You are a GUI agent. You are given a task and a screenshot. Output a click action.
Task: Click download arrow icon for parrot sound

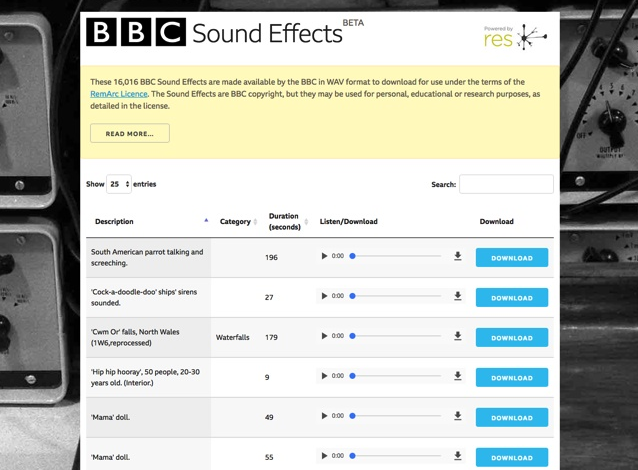pyautogui.click(x=458, y=257)
